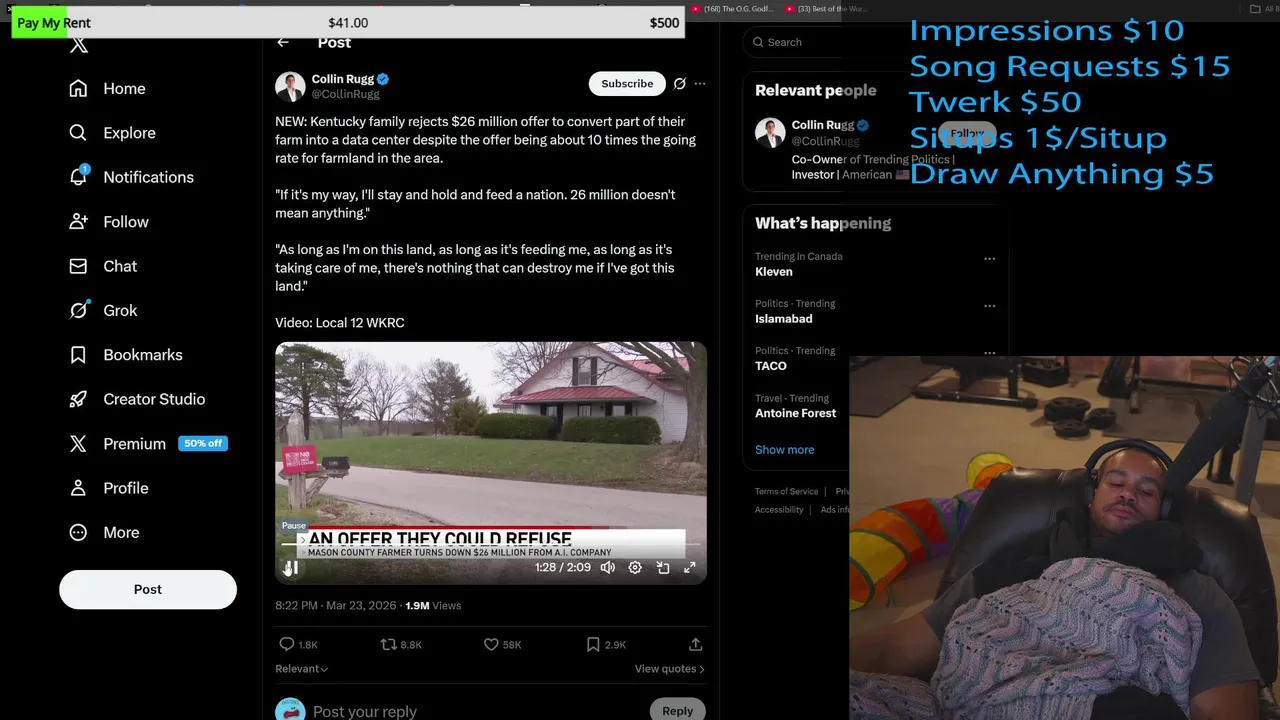Open Follow in the sidebar
Image resolution: width=1280 pixels, height=720 pixels.
[108, 222]
